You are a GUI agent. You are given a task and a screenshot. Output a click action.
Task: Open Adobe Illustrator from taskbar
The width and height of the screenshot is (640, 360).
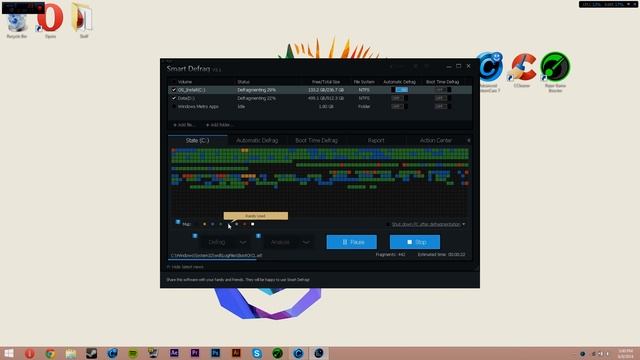(x=236, y=353)
